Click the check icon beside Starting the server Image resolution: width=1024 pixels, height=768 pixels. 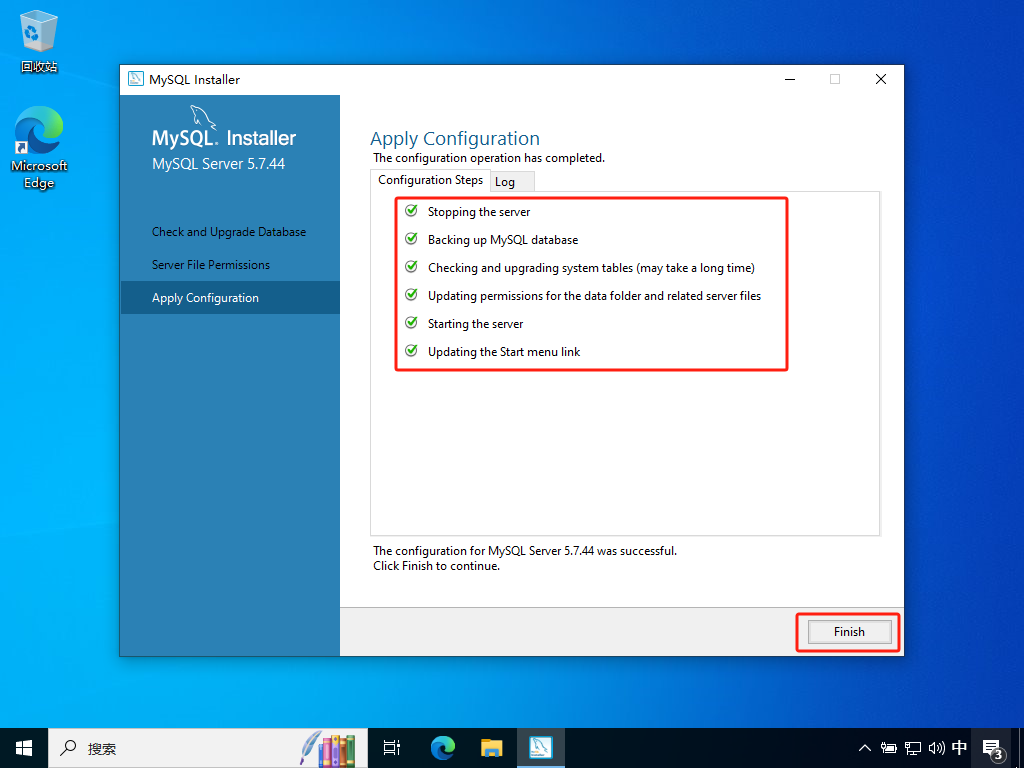[x=411, y=323]
